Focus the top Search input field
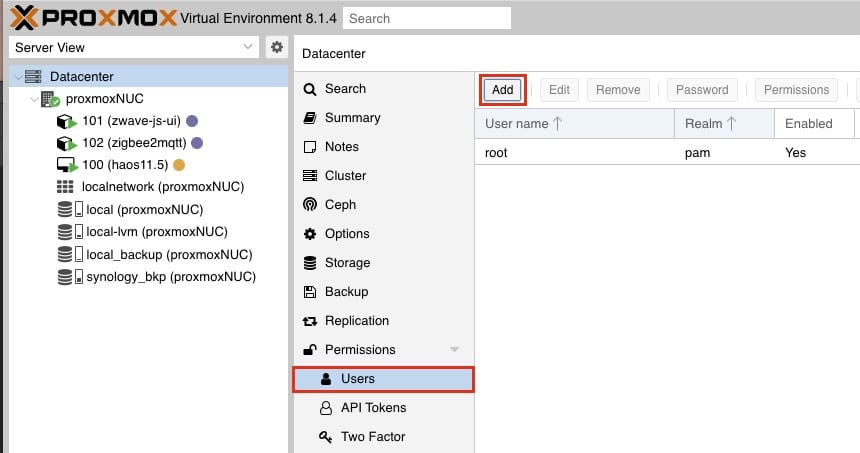Image resolution: width=860 pixels, height=453 pixels. (x=427, y=18)
